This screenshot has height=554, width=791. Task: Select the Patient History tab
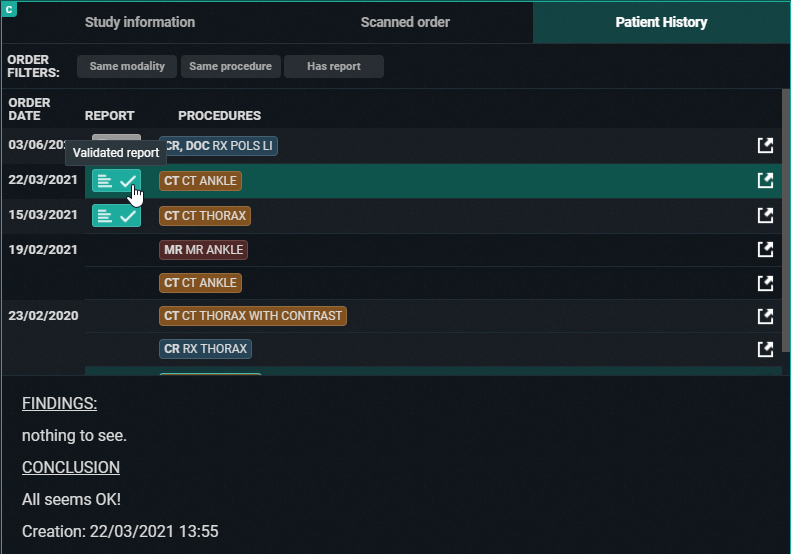(661, 22)
